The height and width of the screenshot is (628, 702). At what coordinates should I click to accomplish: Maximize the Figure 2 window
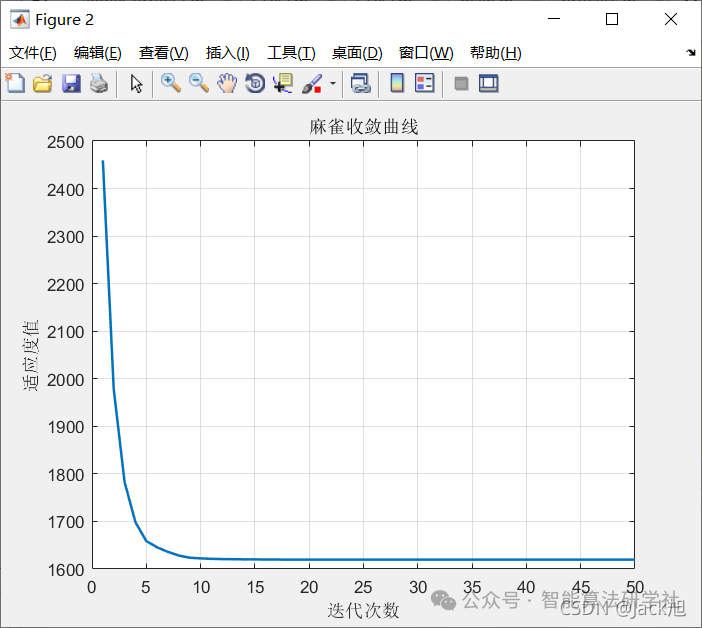[612, 19]
